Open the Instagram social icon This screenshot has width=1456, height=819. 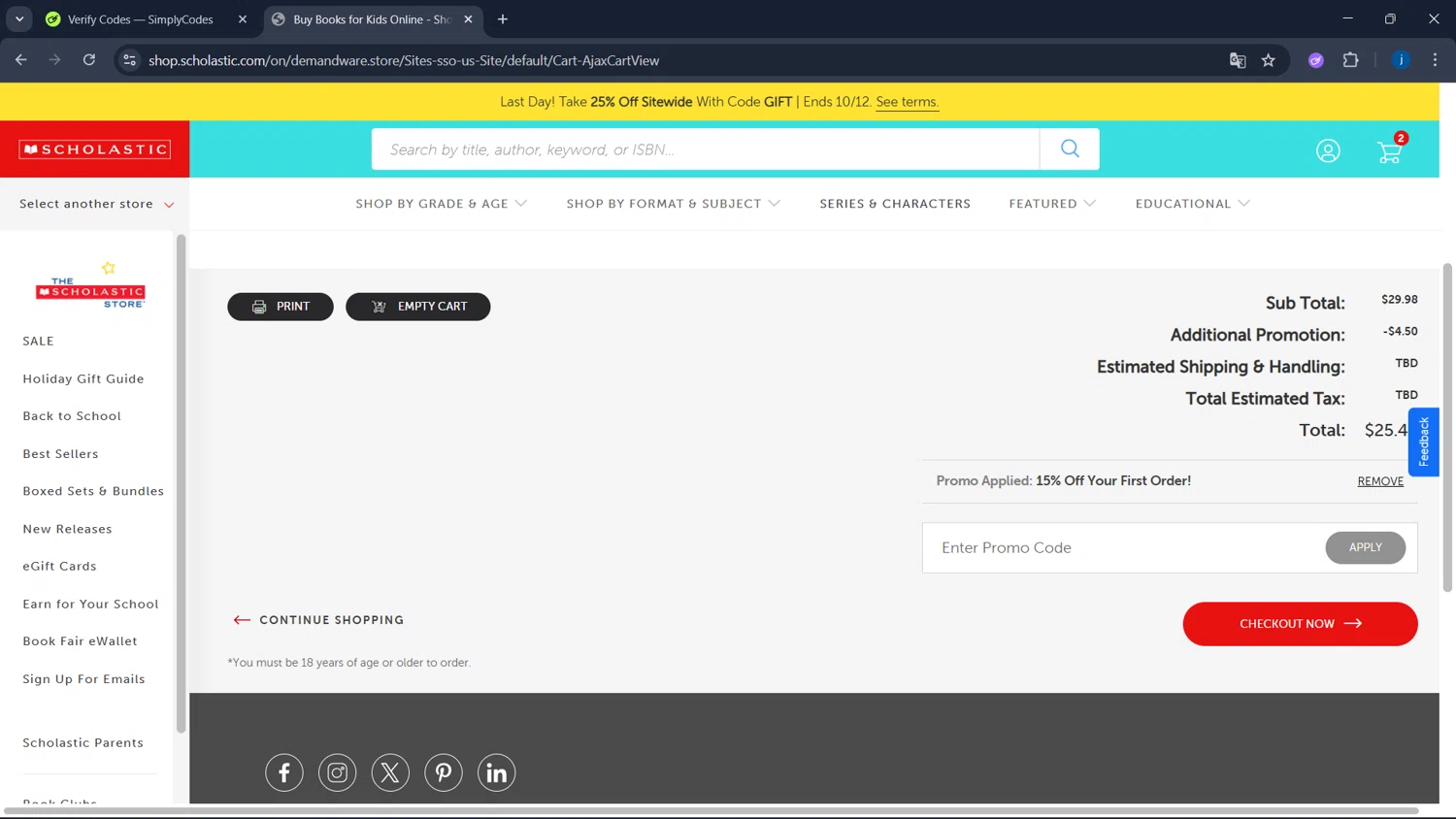pos(338,772)
